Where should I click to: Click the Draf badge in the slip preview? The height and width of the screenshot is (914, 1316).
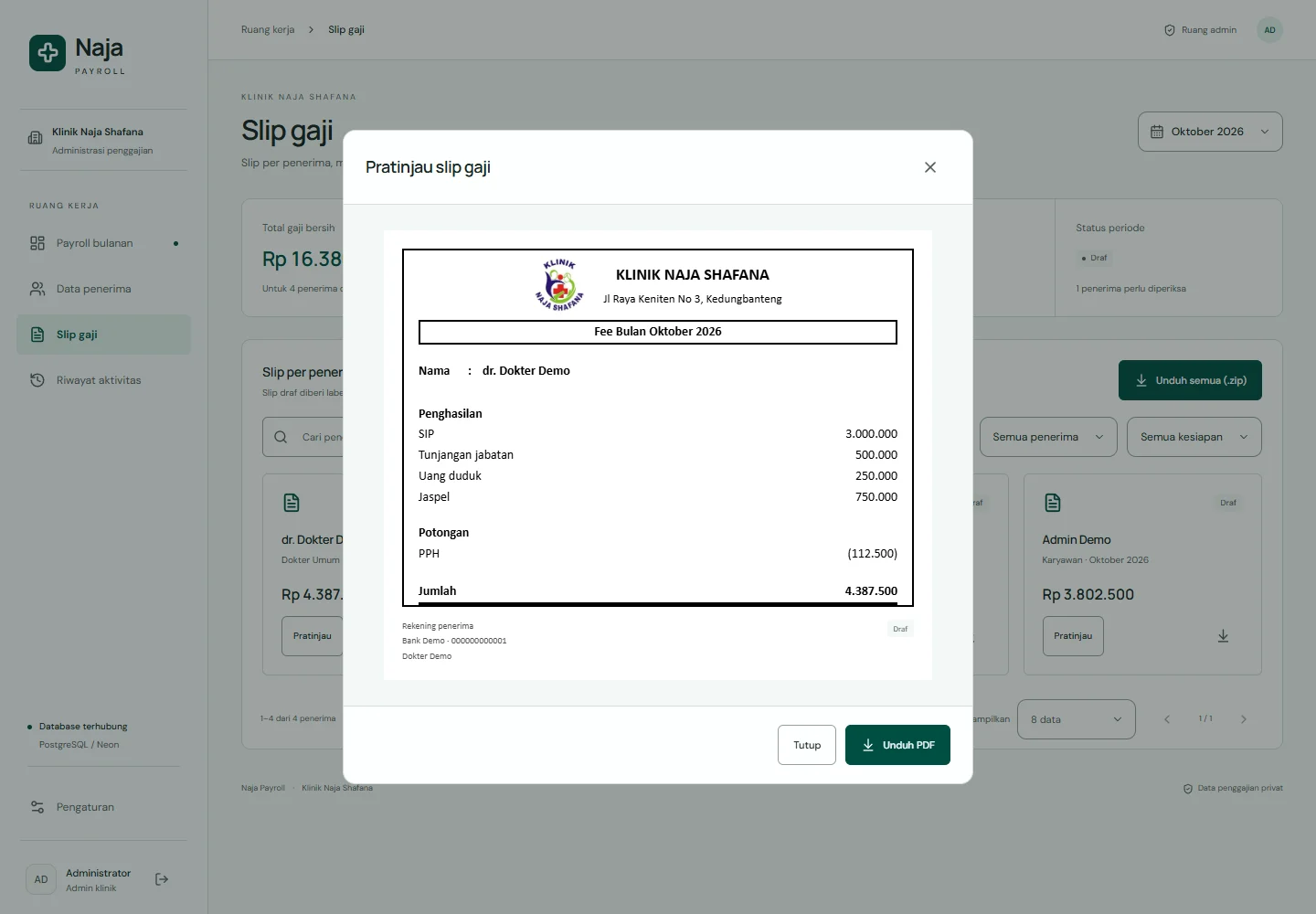click(x=900, y=629)
